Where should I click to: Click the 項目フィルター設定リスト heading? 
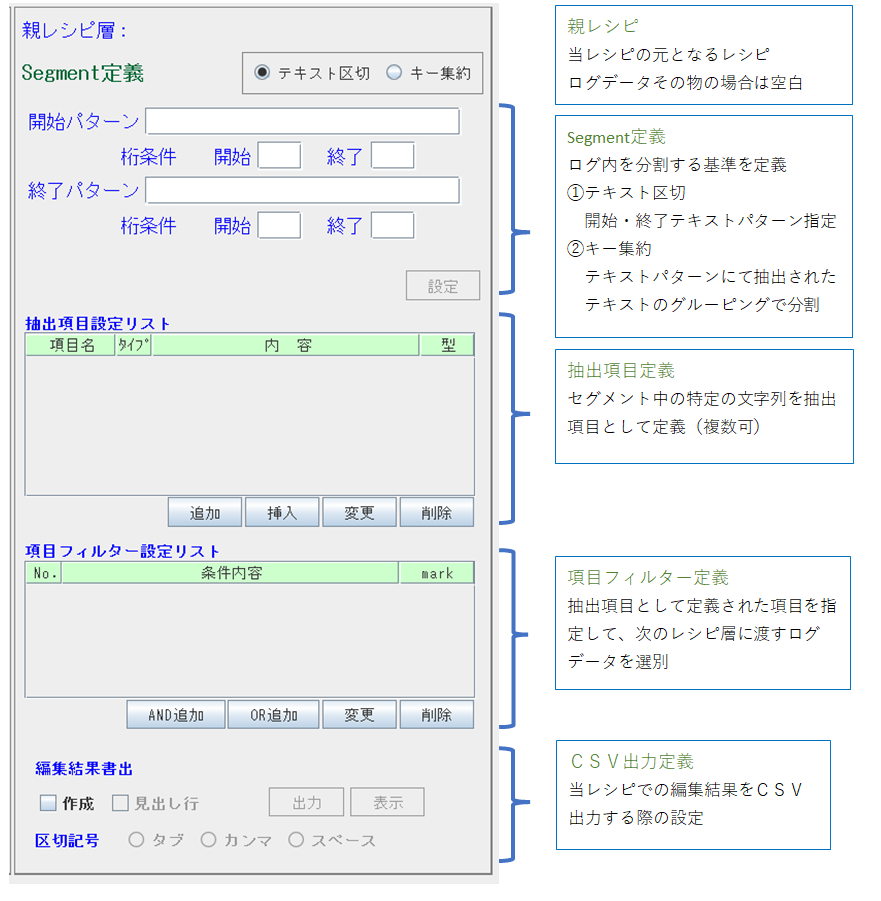click(x=122, y=551)
